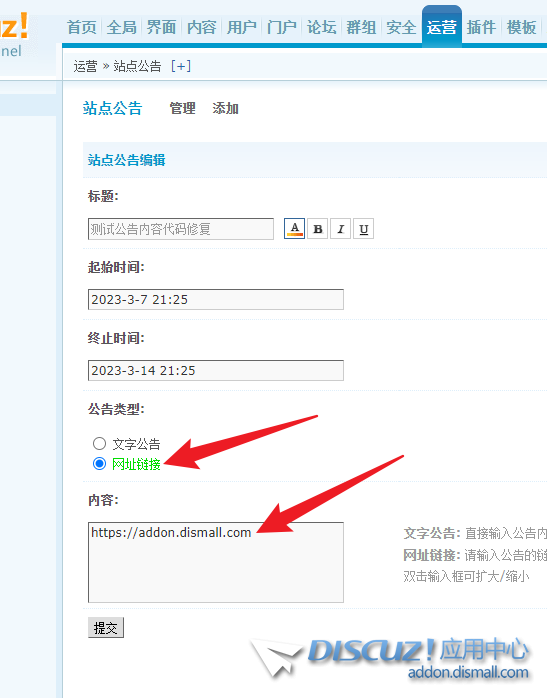Image resolution: width=547 pixels, height=698 pixels.
Task: Select the 文字公告 radio option
Action: (99, 443)
